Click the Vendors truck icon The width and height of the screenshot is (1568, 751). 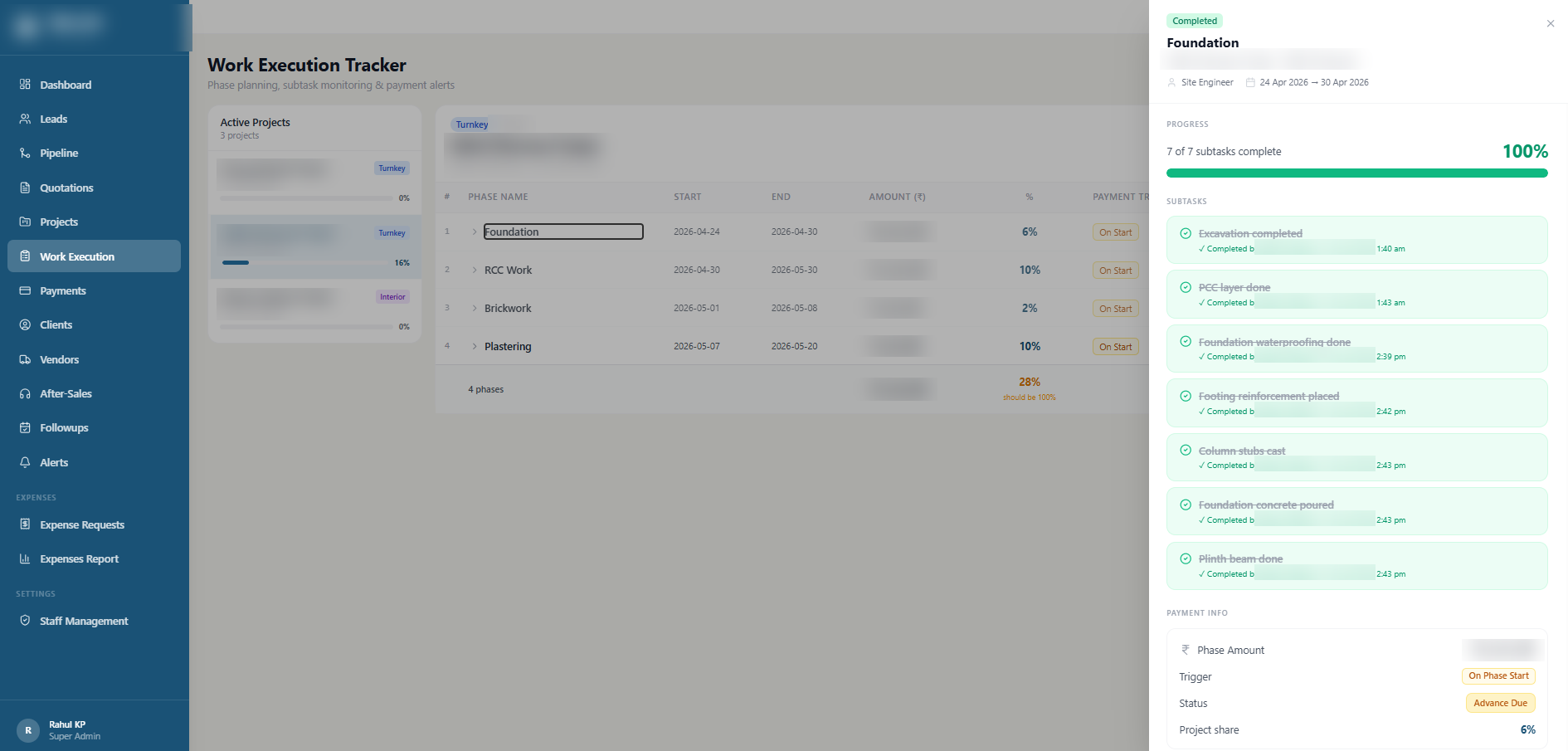point(25,359)
